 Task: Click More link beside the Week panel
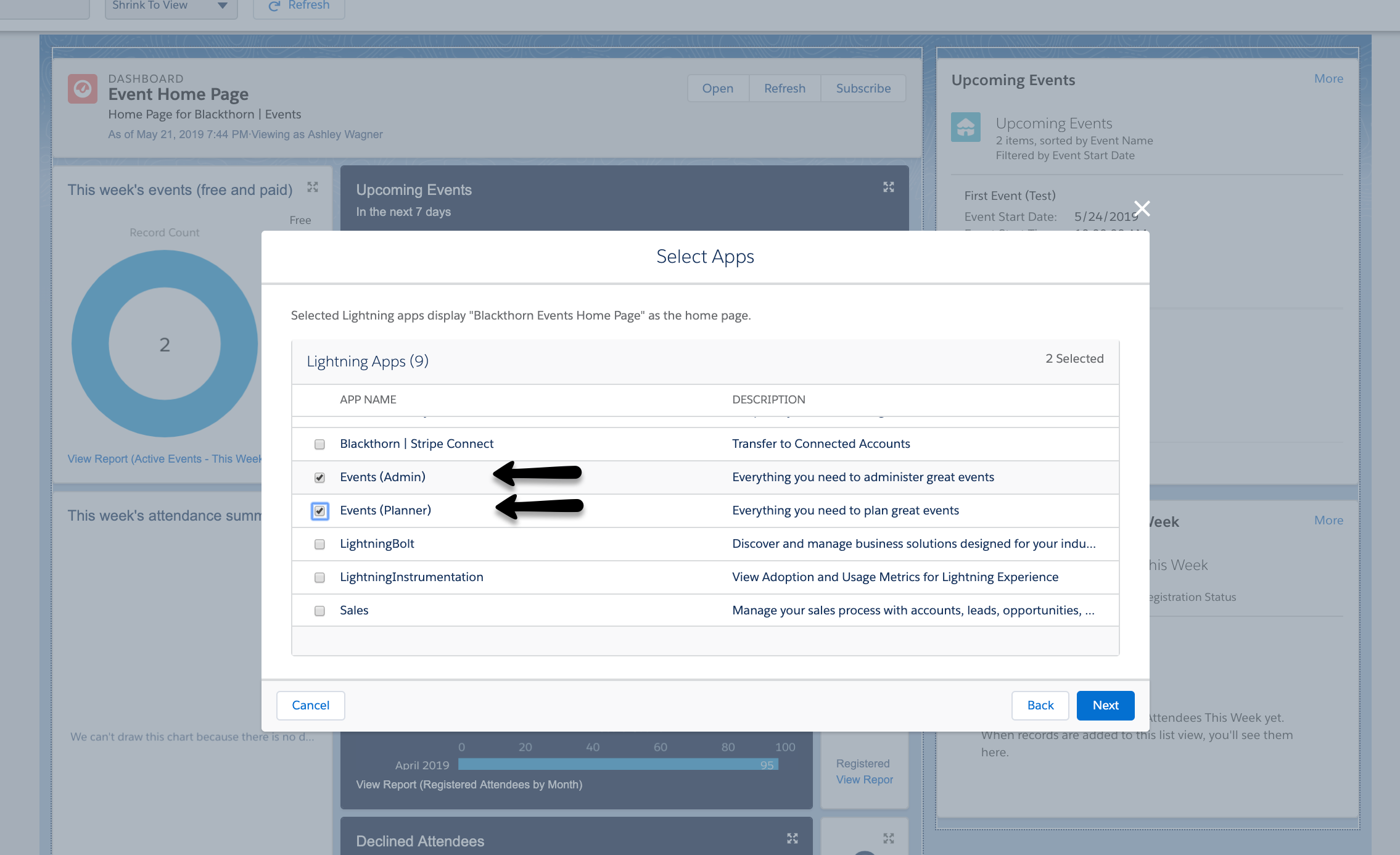(x=1328, y=520)
